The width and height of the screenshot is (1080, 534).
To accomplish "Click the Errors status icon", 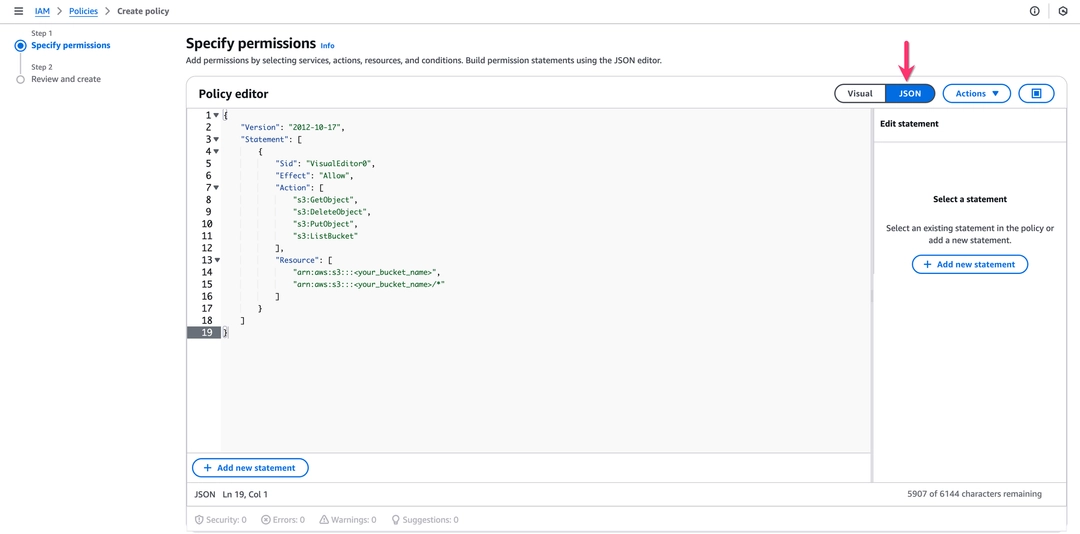I will [265, 520].
